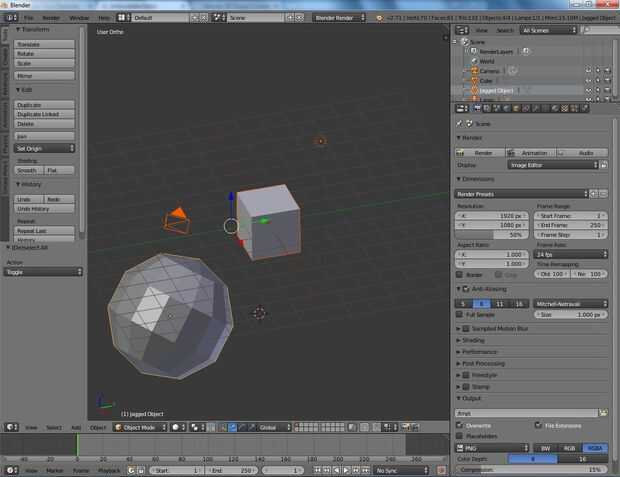Click the output path folder browse icon
The height and width of the screenshot is (477, 620).
click(603, 413)
